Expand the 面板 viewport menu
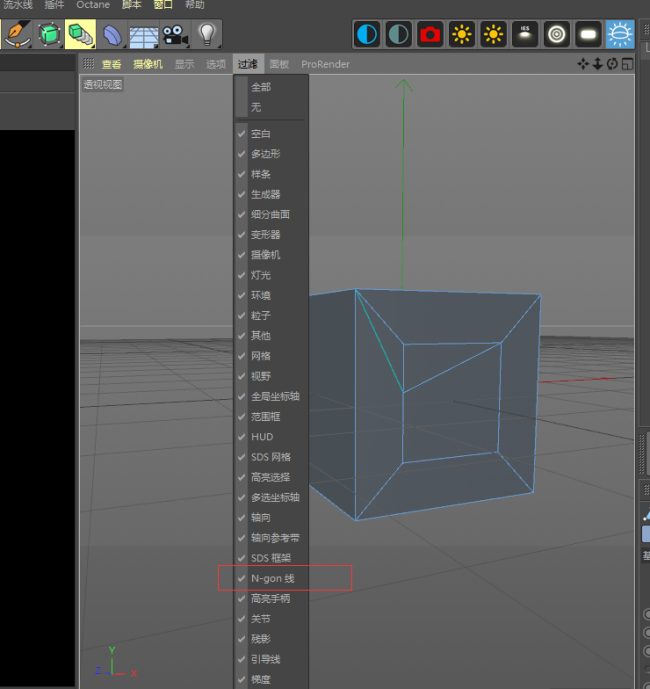The image size is (650, 689). (279, 64)
